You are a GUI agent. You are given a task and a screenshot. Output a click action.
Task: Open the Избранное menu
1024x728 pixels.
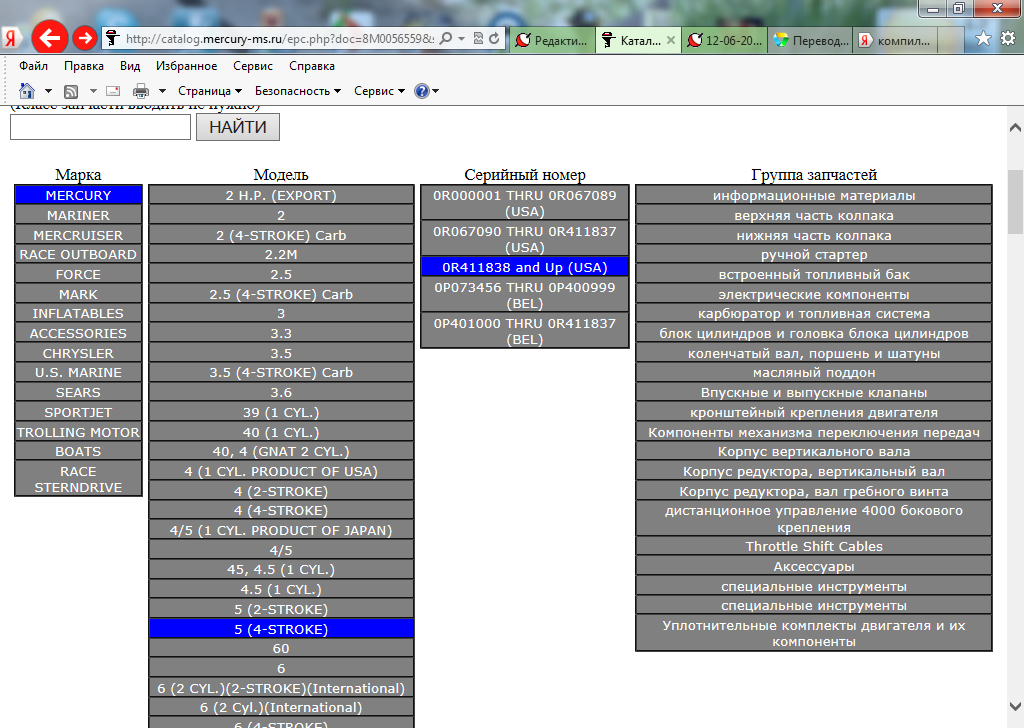186,66
